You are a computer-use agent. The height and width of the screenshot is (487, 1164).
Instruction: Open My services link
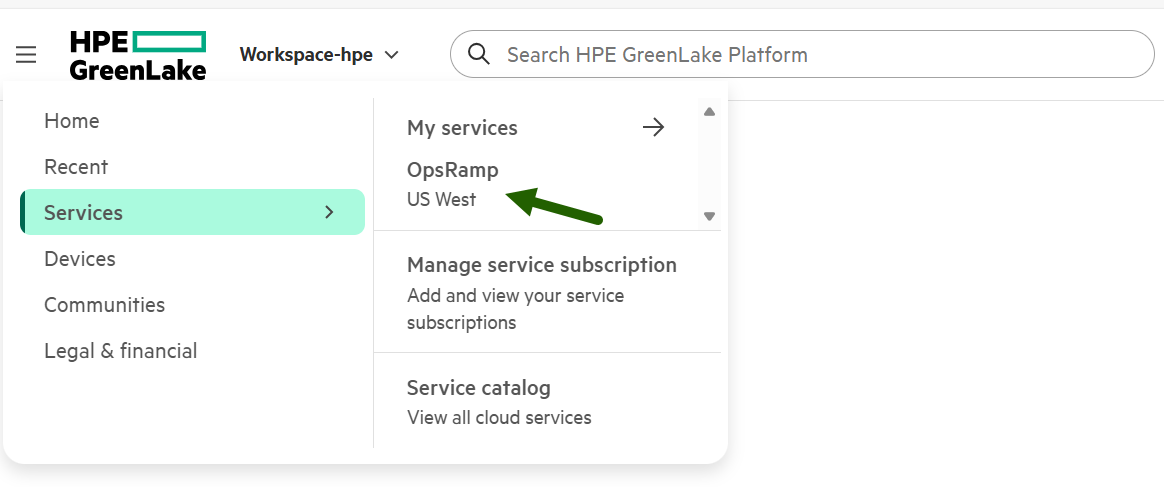[462, 128]
